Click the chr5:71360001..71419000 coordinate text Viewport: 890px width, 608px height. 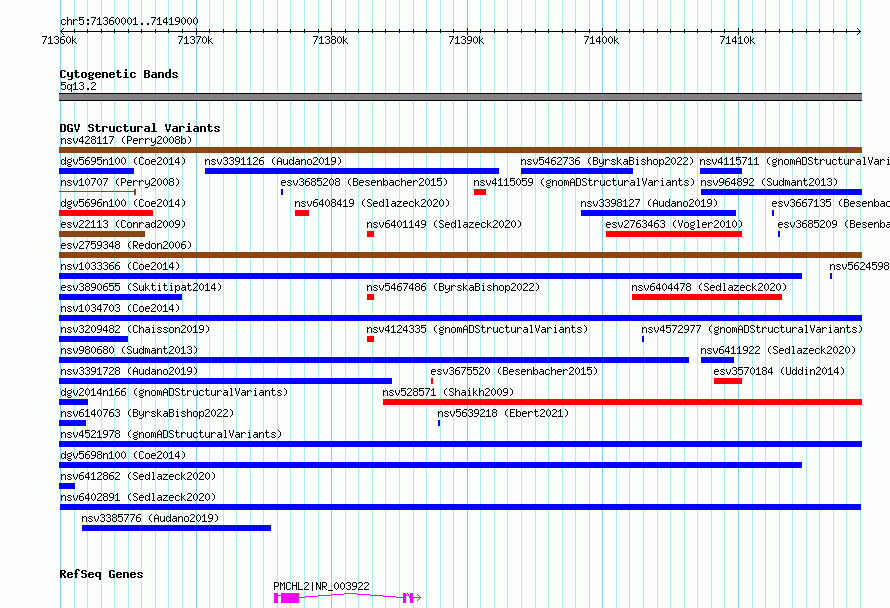129,22
